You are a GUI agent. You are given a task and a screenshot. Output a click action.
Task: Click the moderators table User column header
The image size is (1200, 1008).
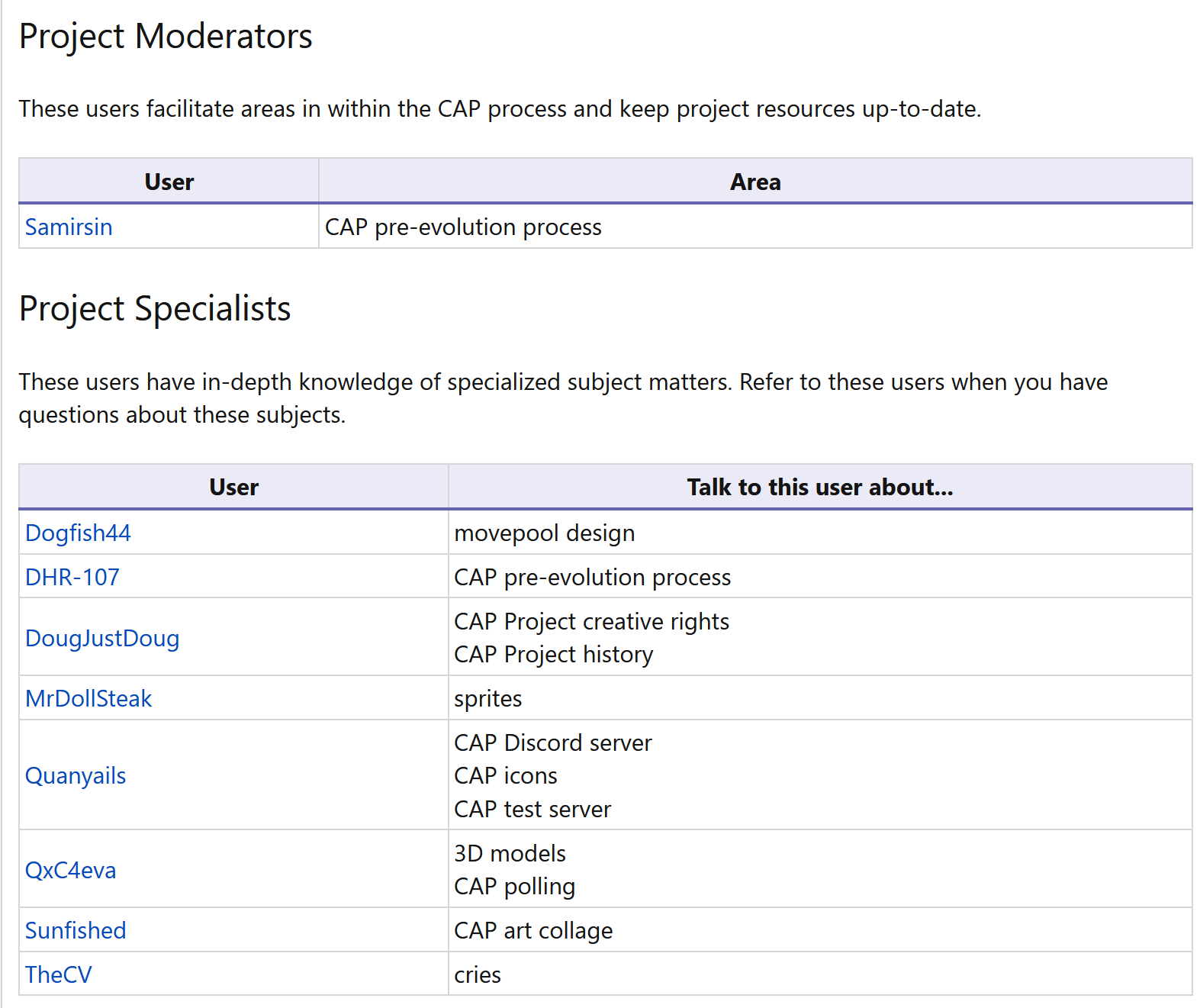coord(169,182)
